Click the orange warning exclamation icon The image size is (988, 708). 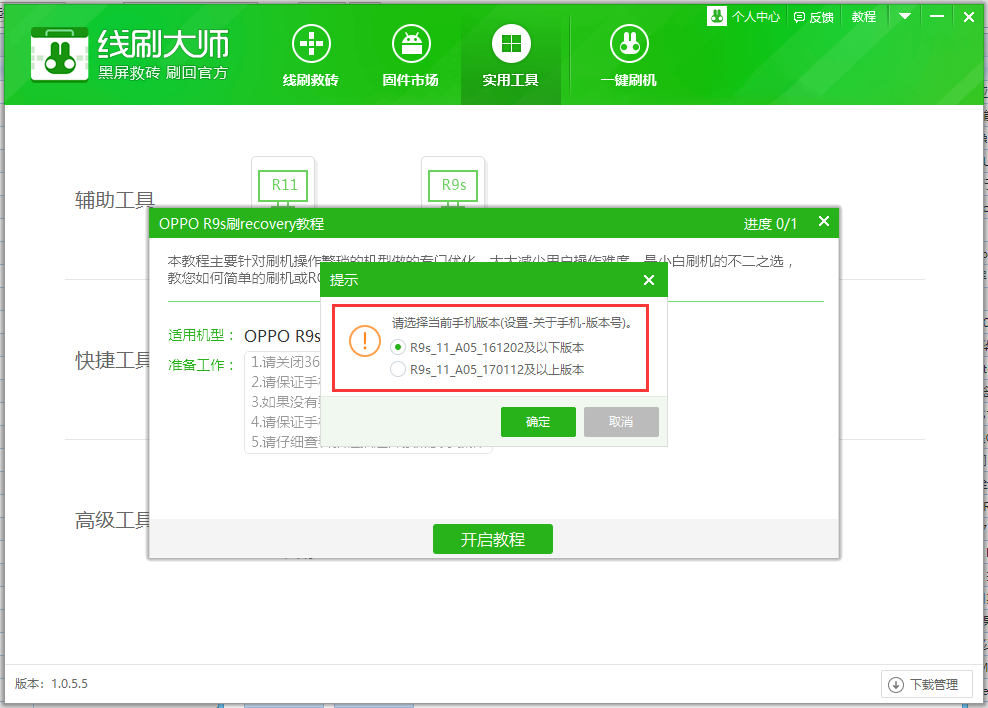point(365,341)
